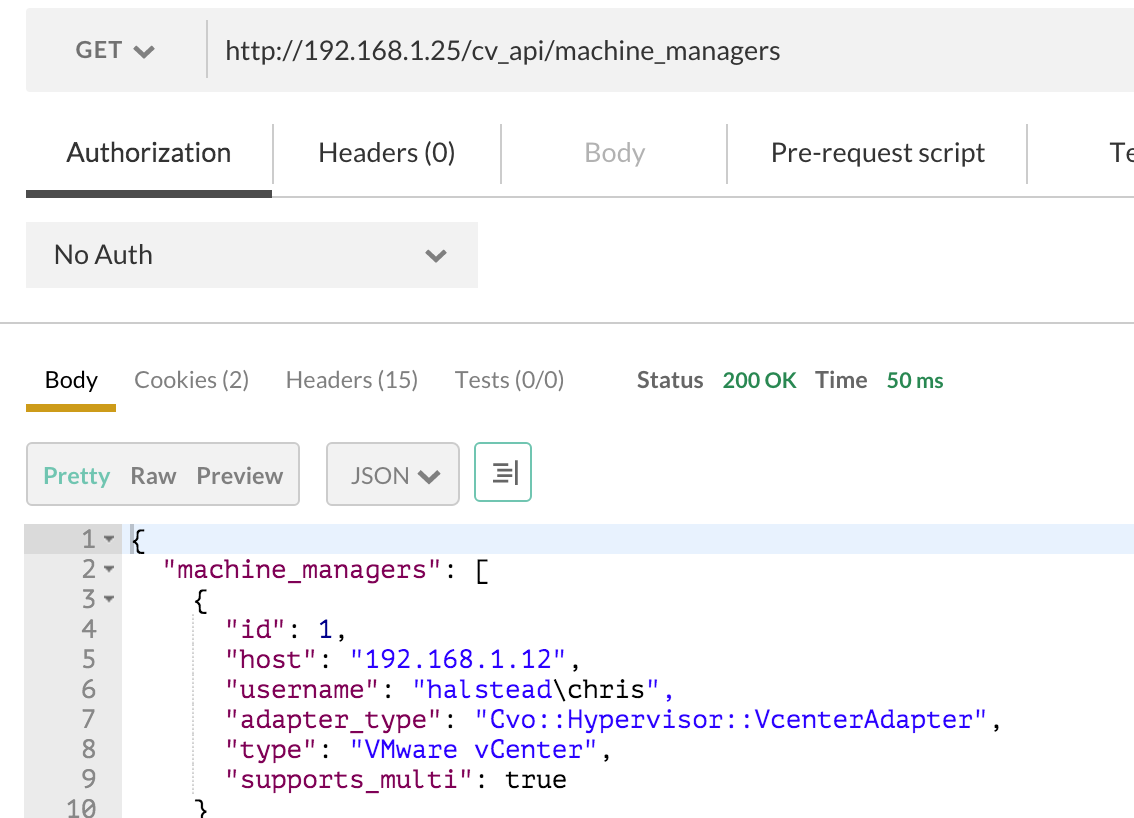
Task: Collapse the root object at line 1
Action: coord(109,540)
